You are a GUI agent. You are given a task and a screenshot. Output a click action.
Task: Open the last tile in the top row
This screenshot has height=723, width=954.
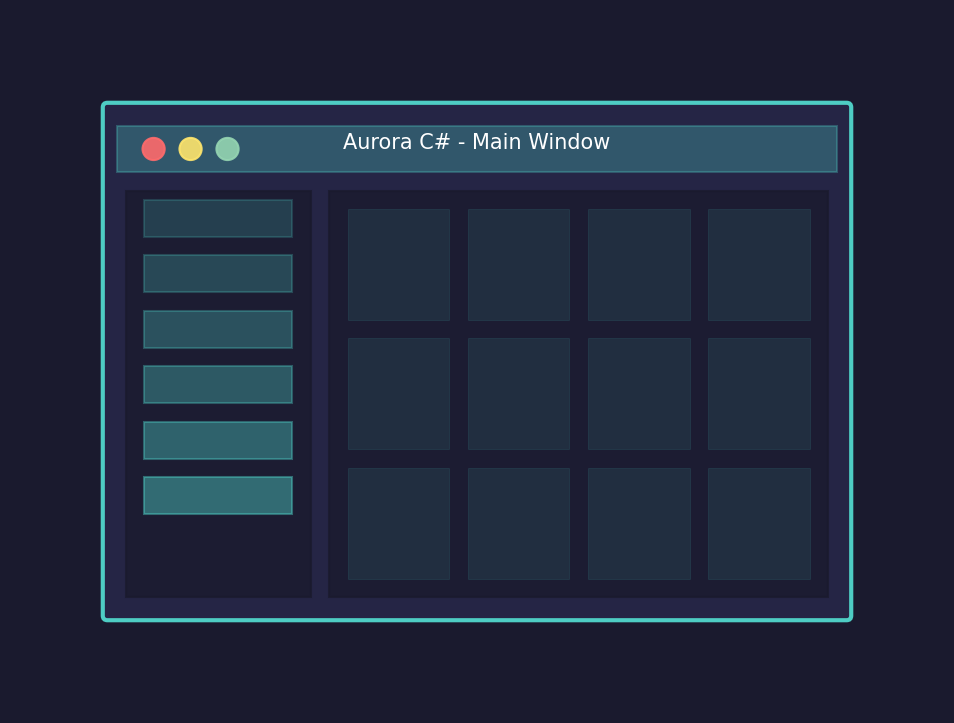coord(758,265)
